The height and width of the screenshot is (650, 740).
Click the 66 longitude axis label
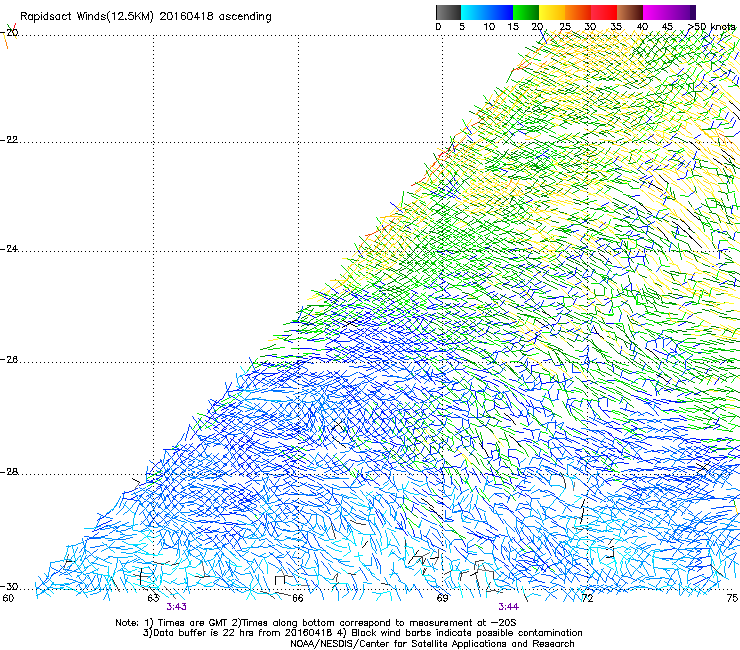pyautogui.click(x=297, y=598)
